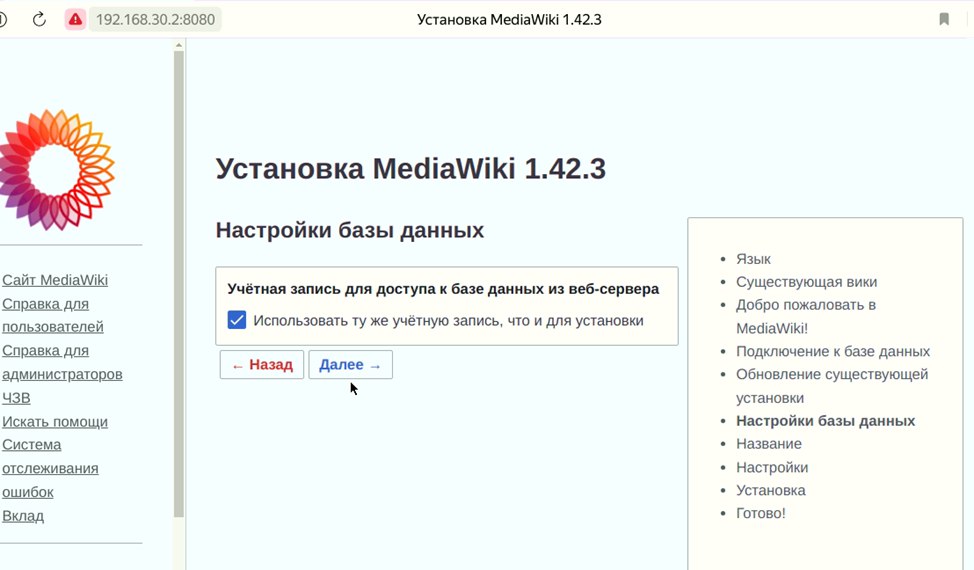Click the scrollbar up arrow in sidebar
Image resolution: width=974 pixels, height=570 pixels.
point(179,45)
